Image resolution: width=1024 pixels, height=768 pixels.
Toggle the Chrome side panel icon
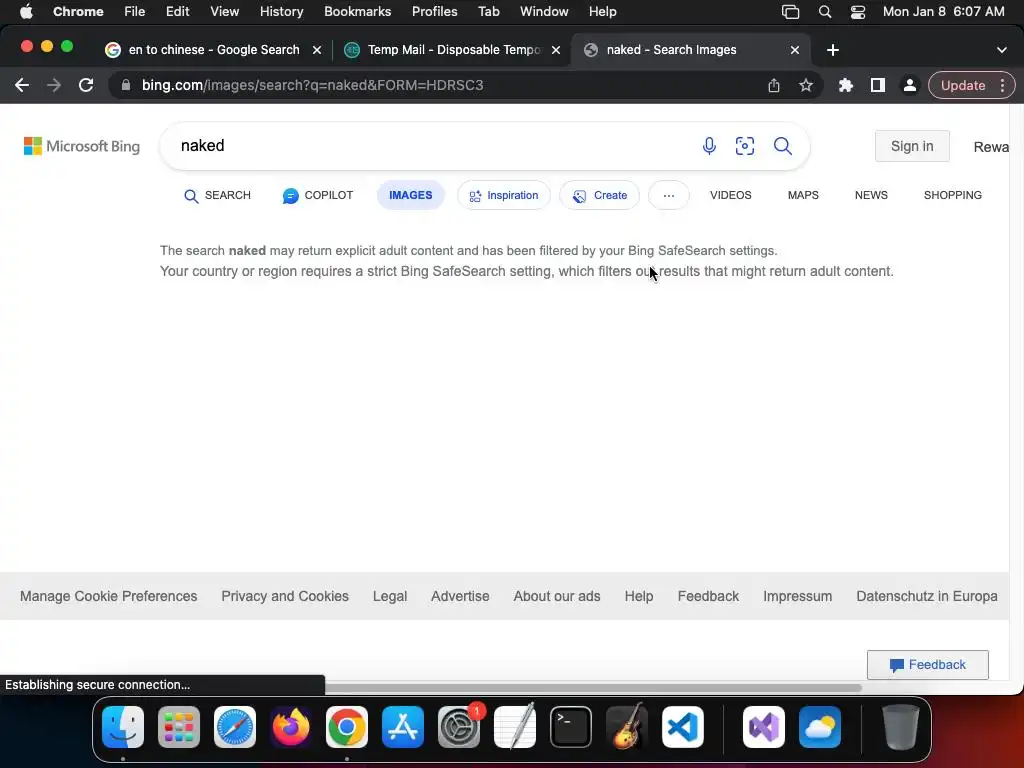pyautogui.click(x=878, y=85)
